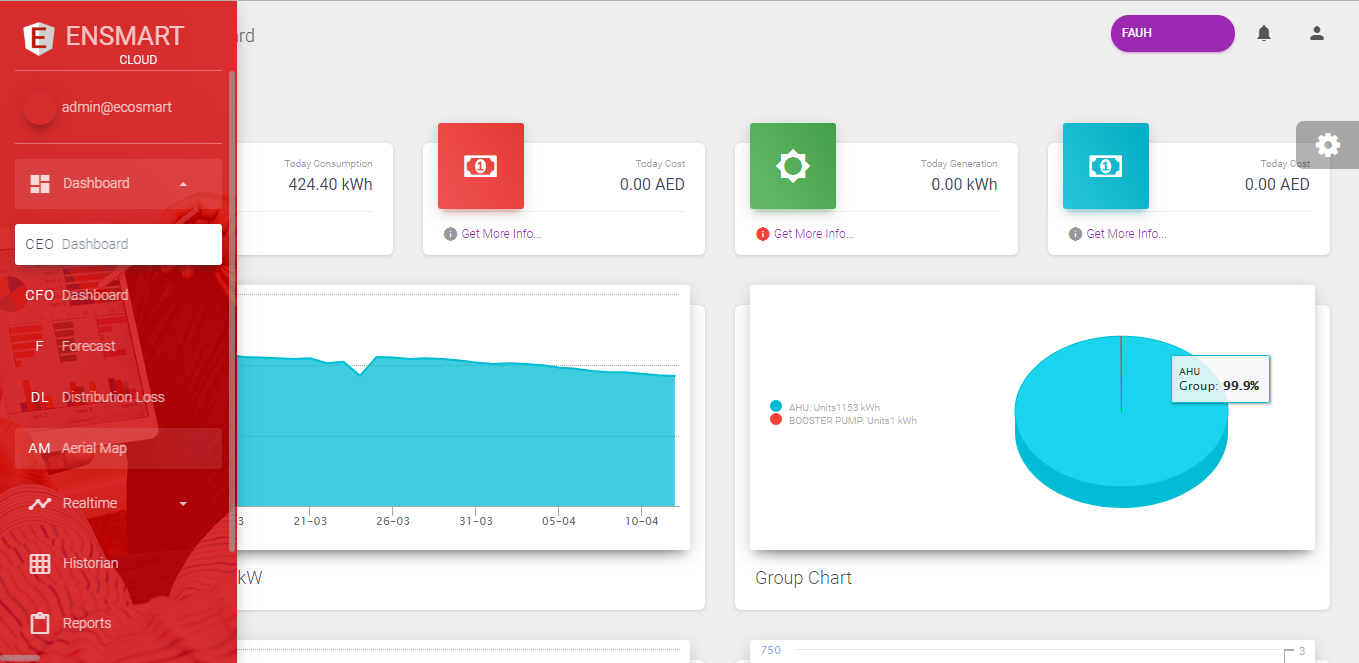Viewport: 1359px width, 663px height.
Task: Open the user account profile icon
Action: click(1317, 34)
